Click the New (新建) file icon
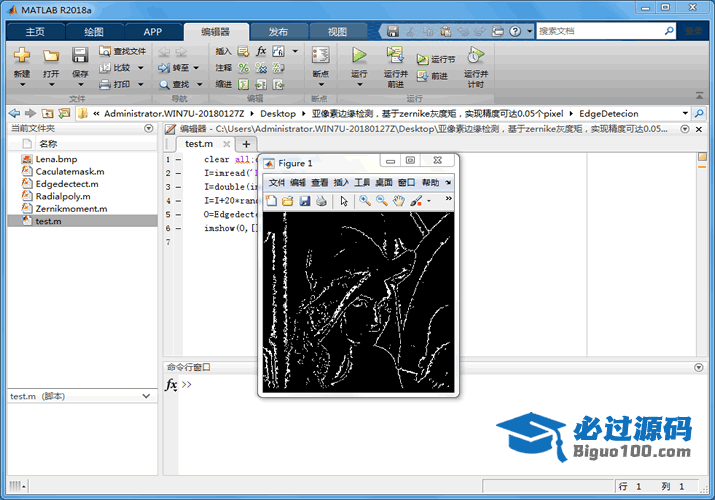715x500 pixels. (21, 56)
